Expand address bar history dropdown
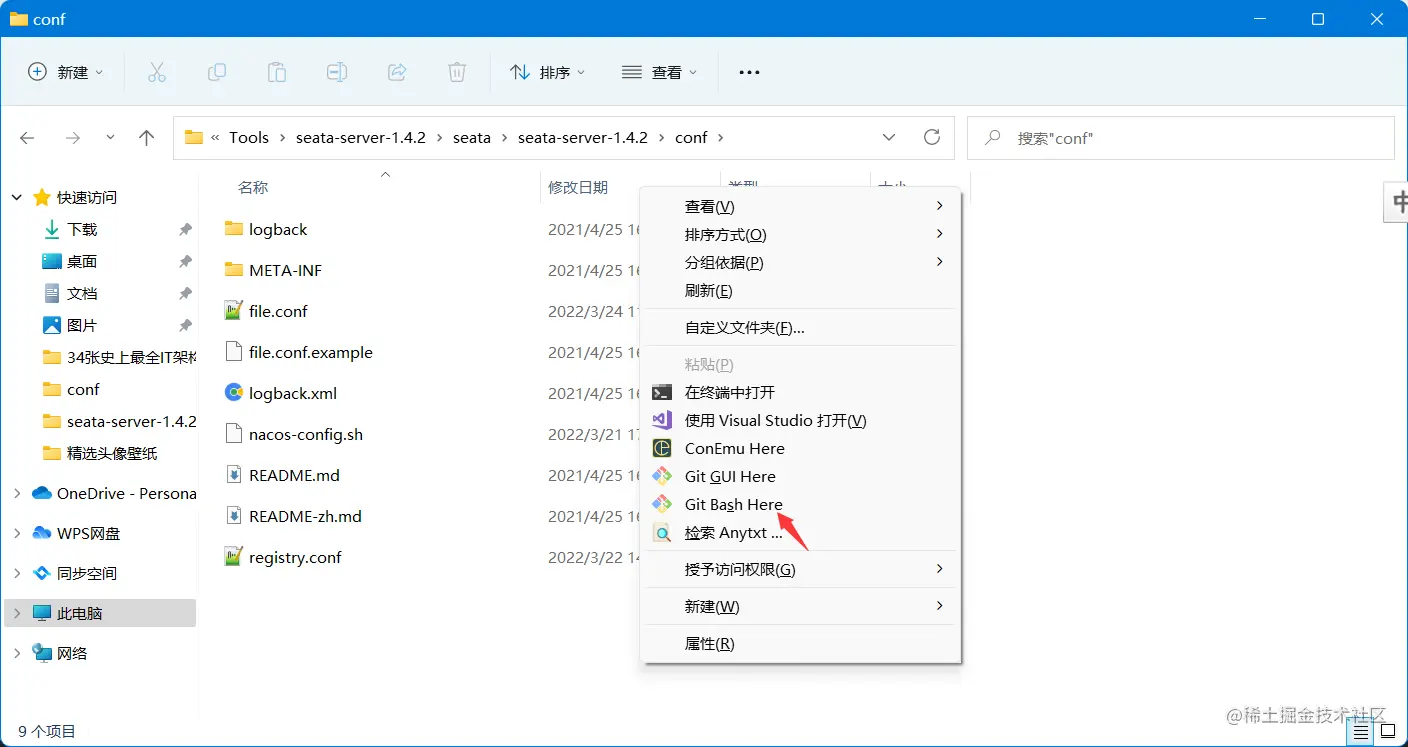 point(889,137)
